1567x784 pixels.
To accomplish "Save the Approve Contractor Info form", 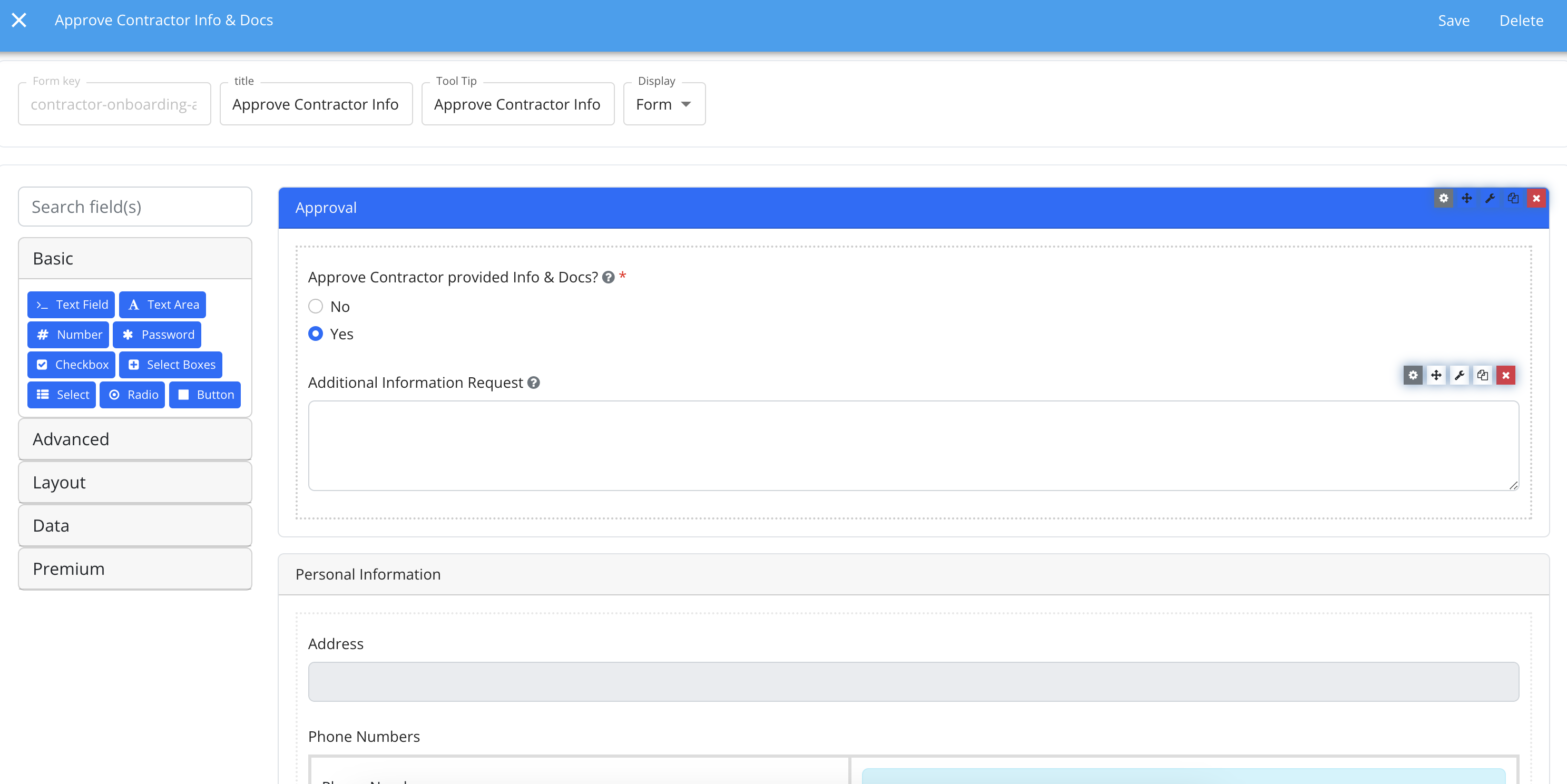I will 1454,20.
